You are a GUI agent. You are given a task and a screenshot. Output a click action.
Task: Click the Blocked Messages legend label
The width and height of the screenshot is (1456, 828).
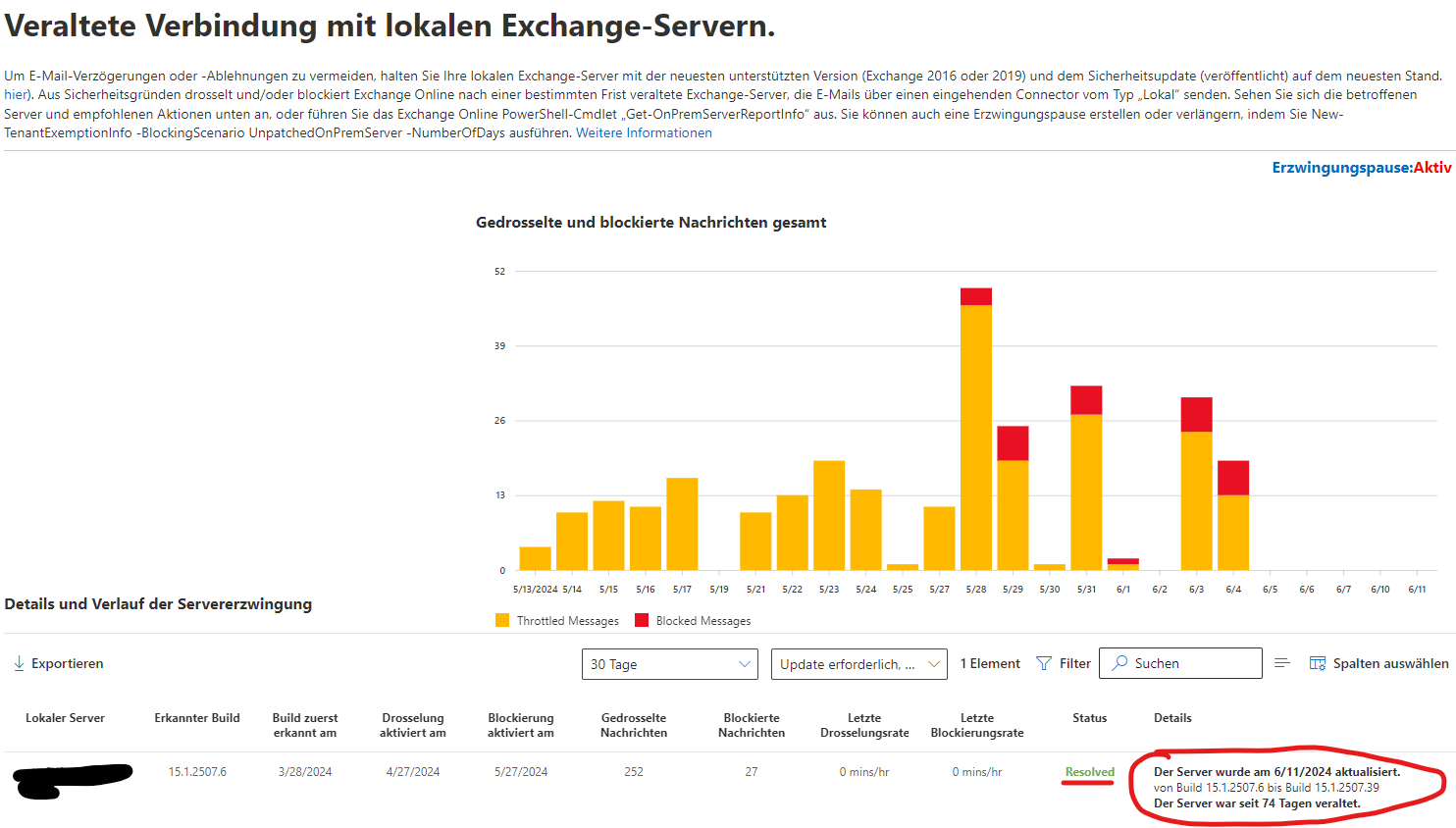tap(703, 621)
